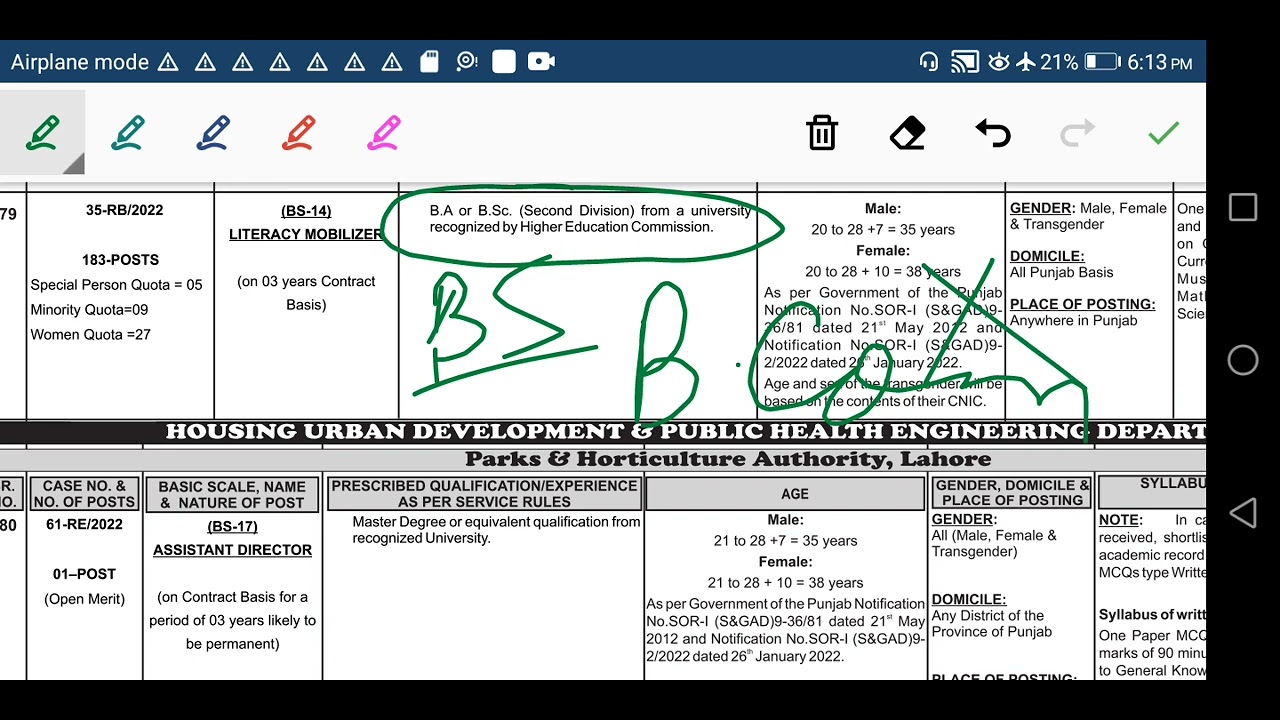
Task: Tap the 6:13 PM clock
Action: click(x=1160, y=62)
